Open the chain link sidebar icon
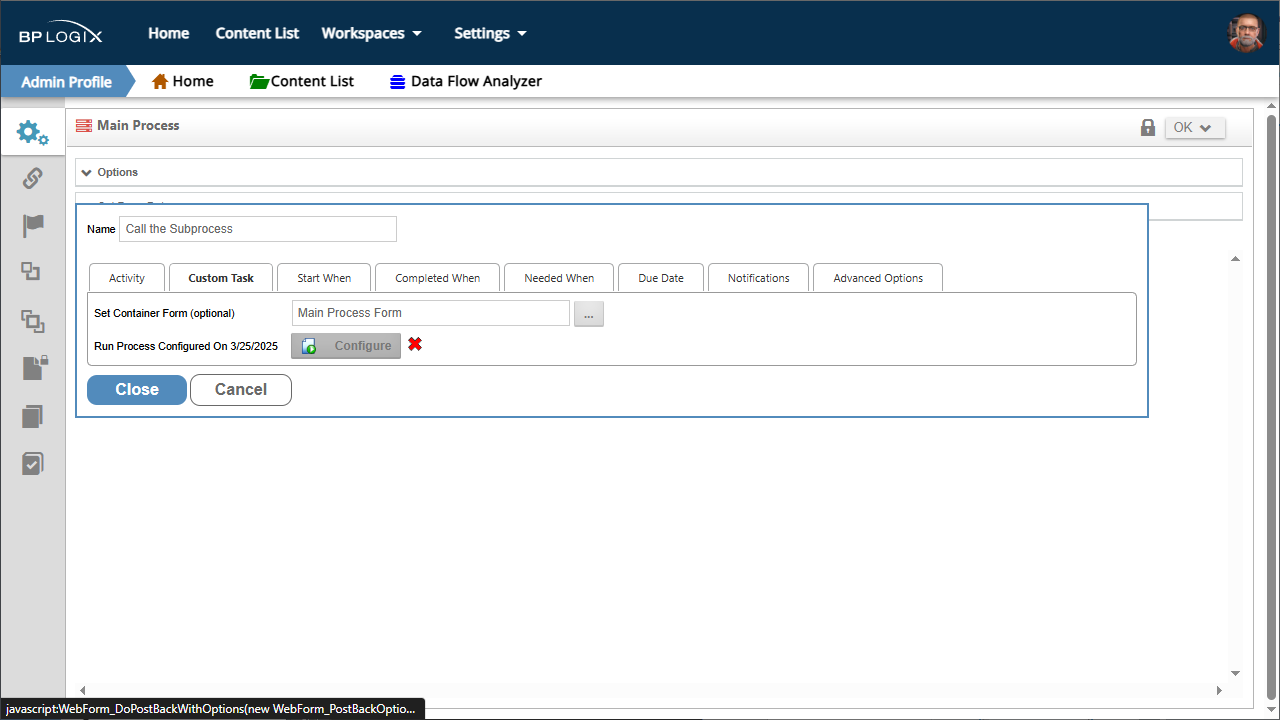The width and height of the screenshot is (1280, 720). 32,179
